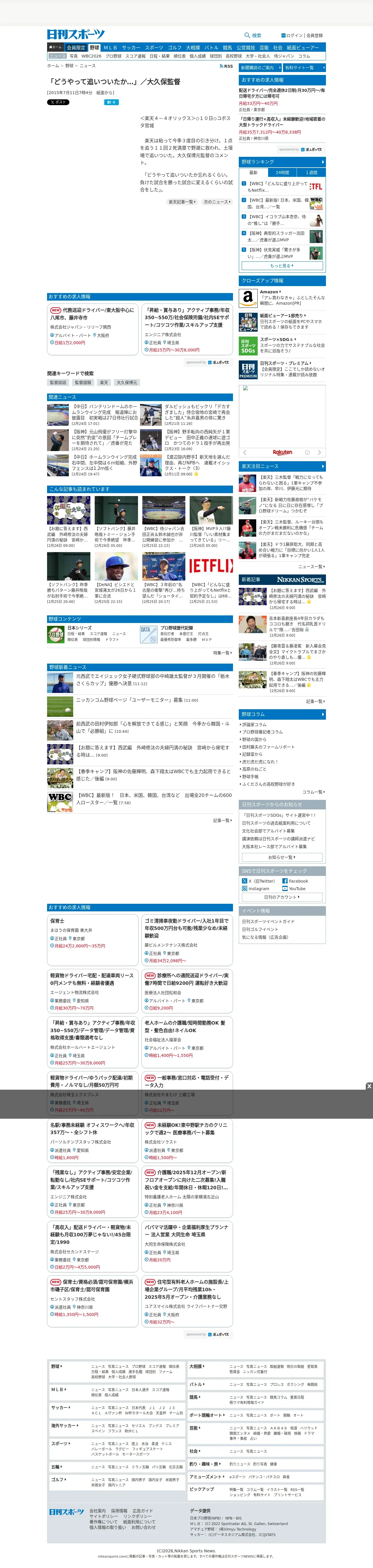Click the footer 日刊スポーツ logo

coord(66,1512)
